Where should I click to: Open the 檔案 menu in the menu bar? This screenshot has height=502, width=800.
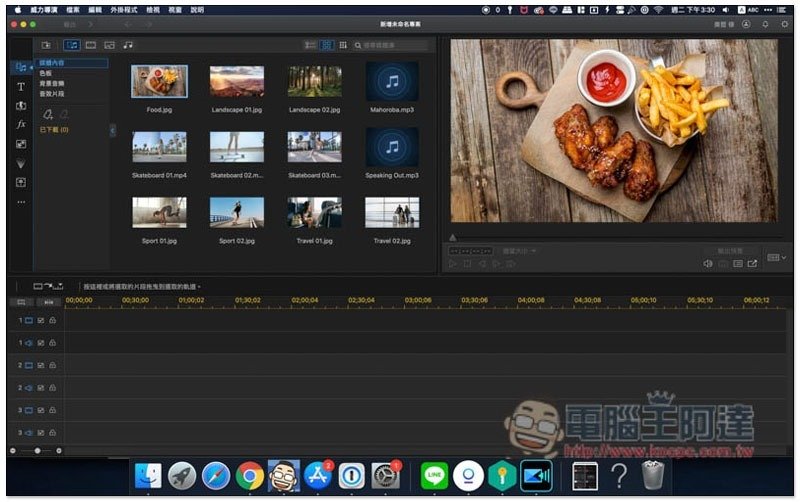pyautogui.click(x=73, y=8)
